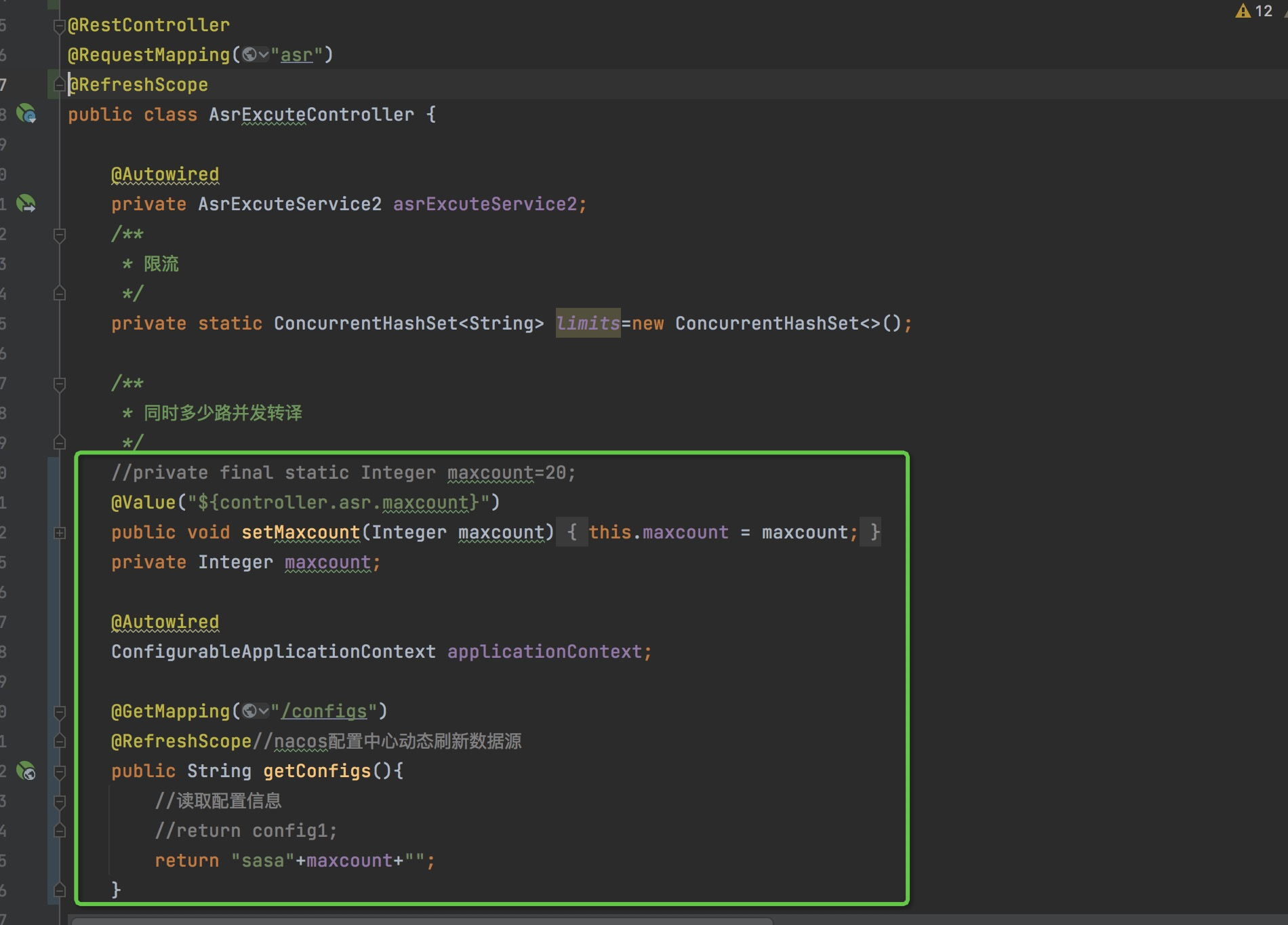This screenshot has height=925, width=1288.
Task: Click the autowired dependency gutter icon beside asrExcuteService2
Action: pyautogui.click(x=26, y=203)
